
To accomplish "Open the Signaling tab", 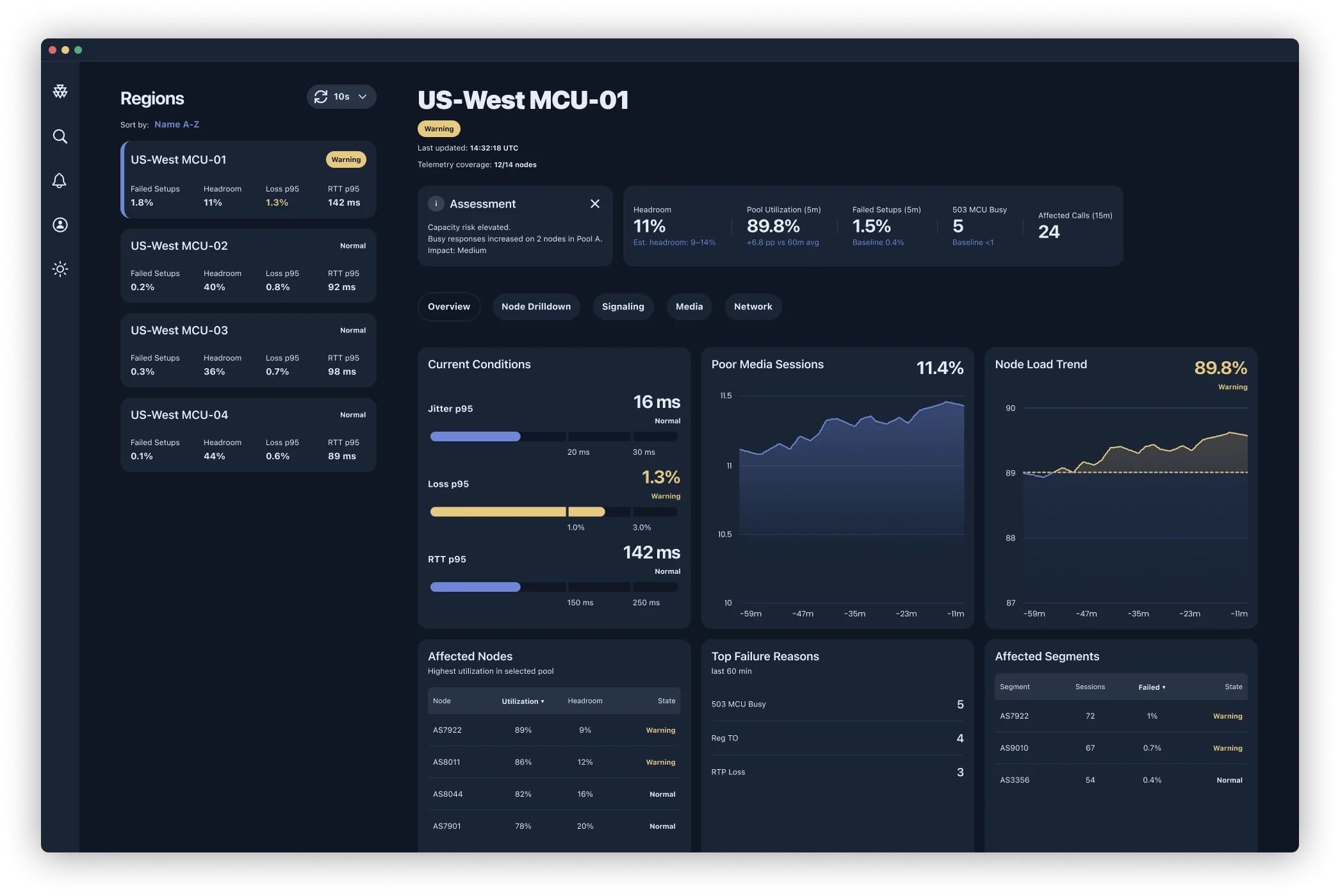I will (x=623, y=307).
